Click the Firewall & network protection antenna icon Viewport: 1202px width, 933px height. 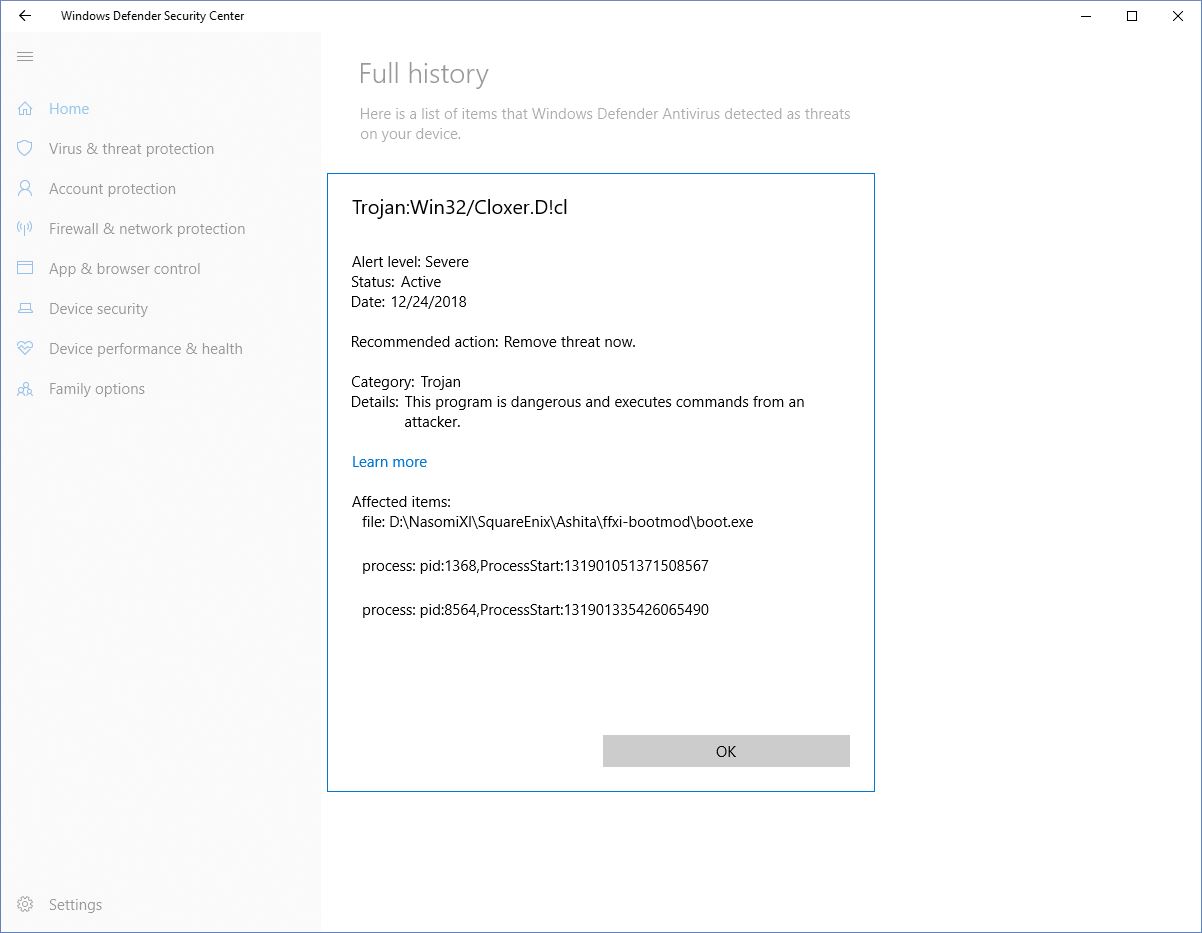[x=25, y=229]
